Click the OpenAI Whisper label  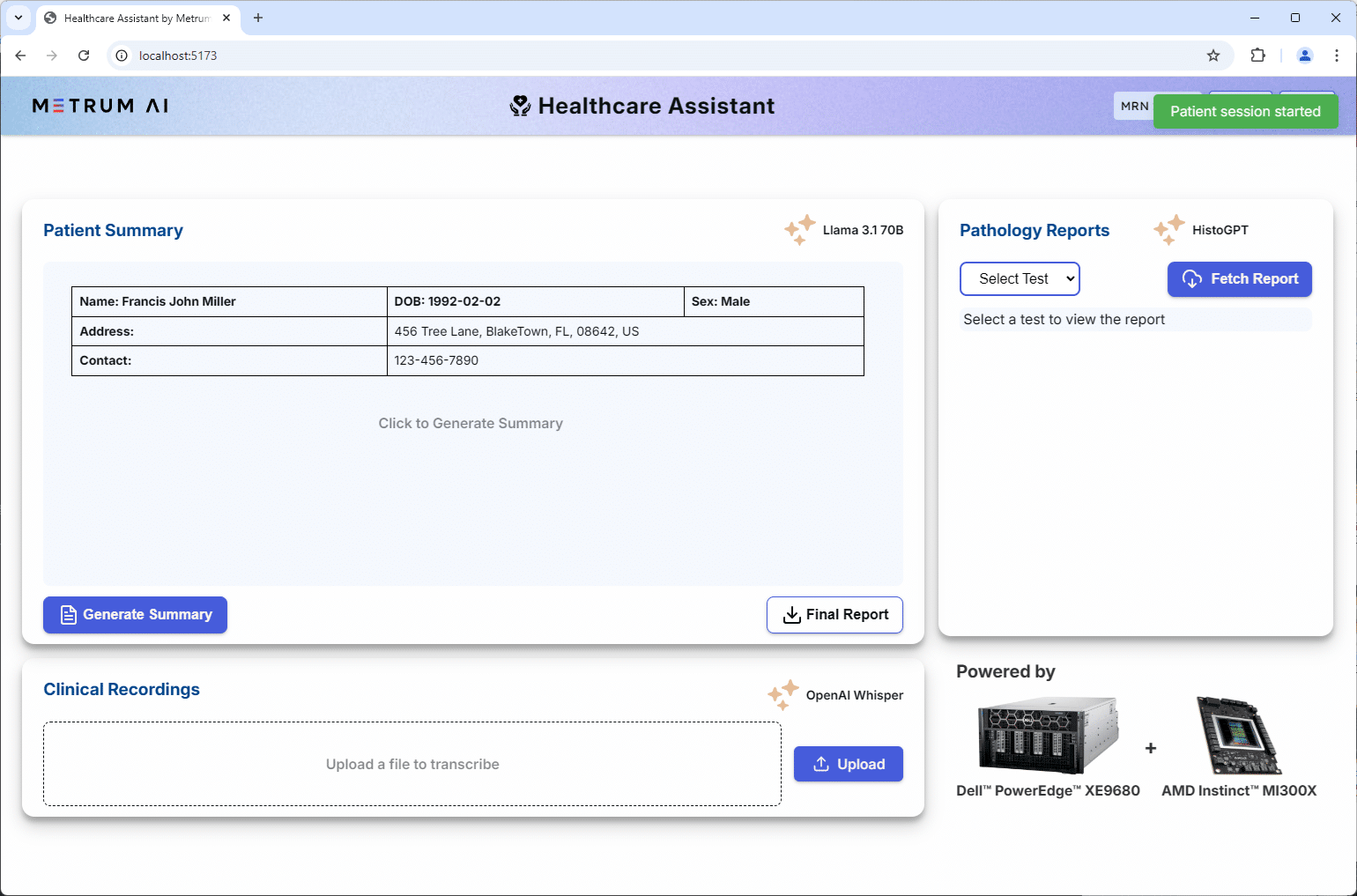[x=855, y=695]
